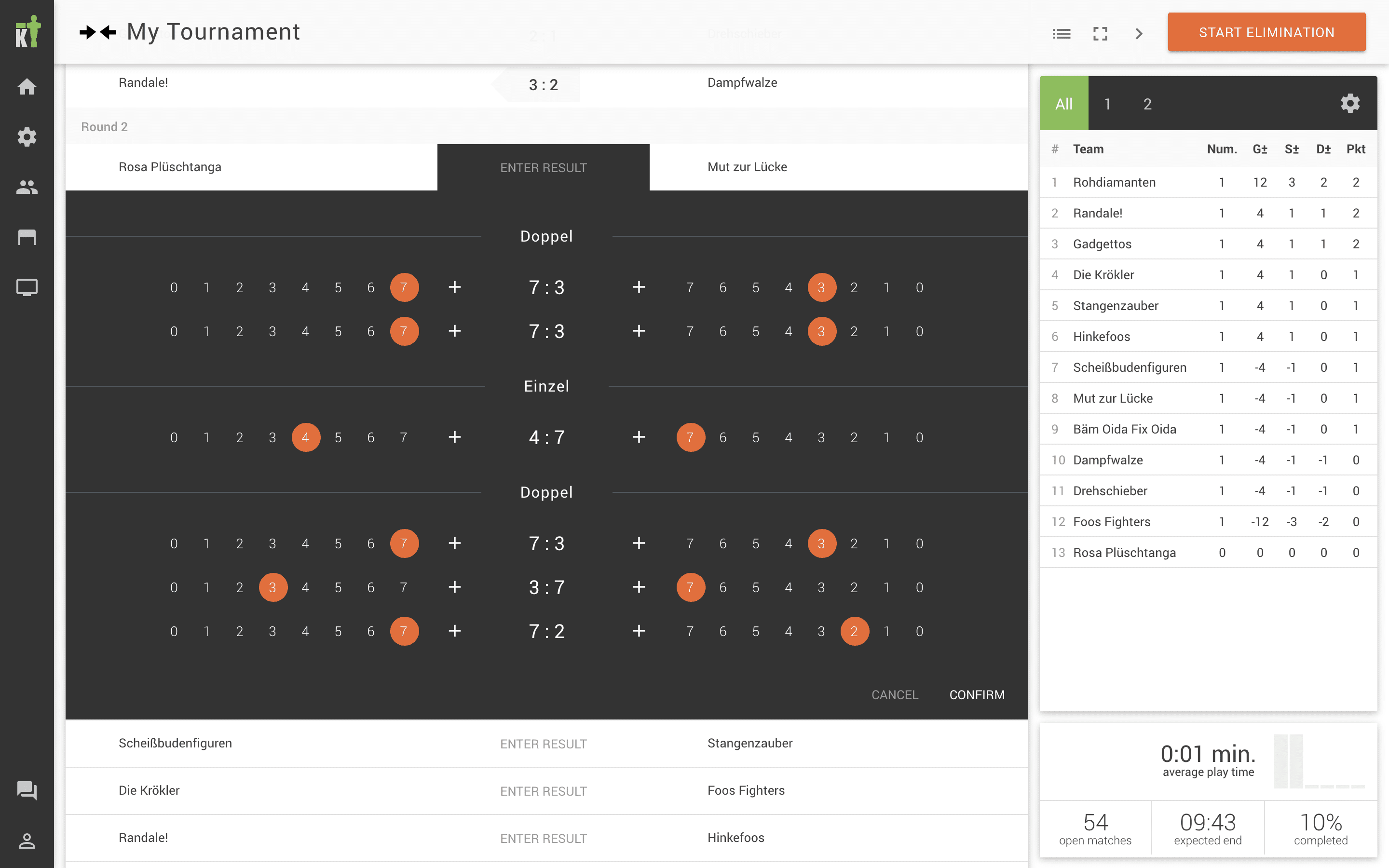The image size is (1389, 868).
Task: Open standings settings gear icon
Action: [x=1349, y=103]
